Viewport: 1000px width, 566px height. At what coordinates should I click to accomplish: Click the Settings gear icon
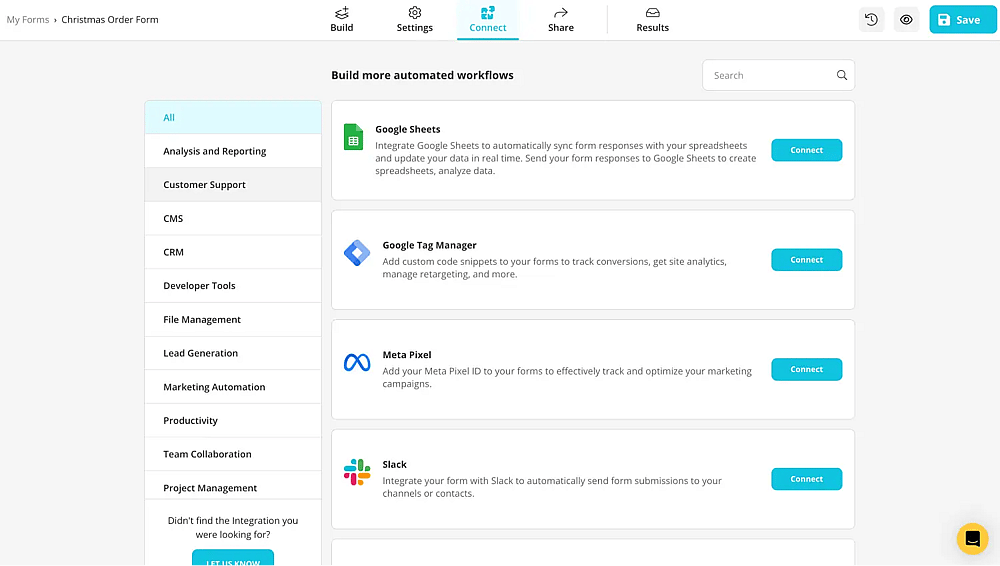tap(415, 13)
